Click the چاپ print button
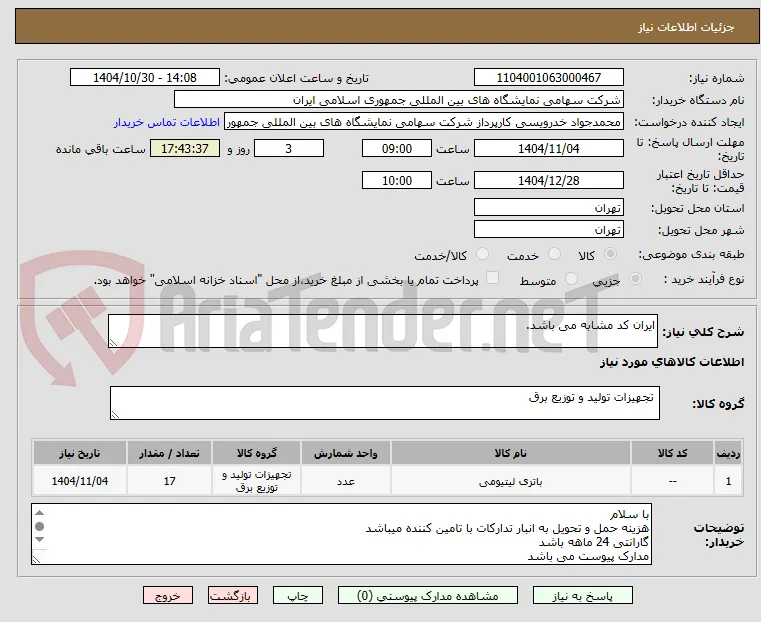761x622 pixels. pos(298,595)
